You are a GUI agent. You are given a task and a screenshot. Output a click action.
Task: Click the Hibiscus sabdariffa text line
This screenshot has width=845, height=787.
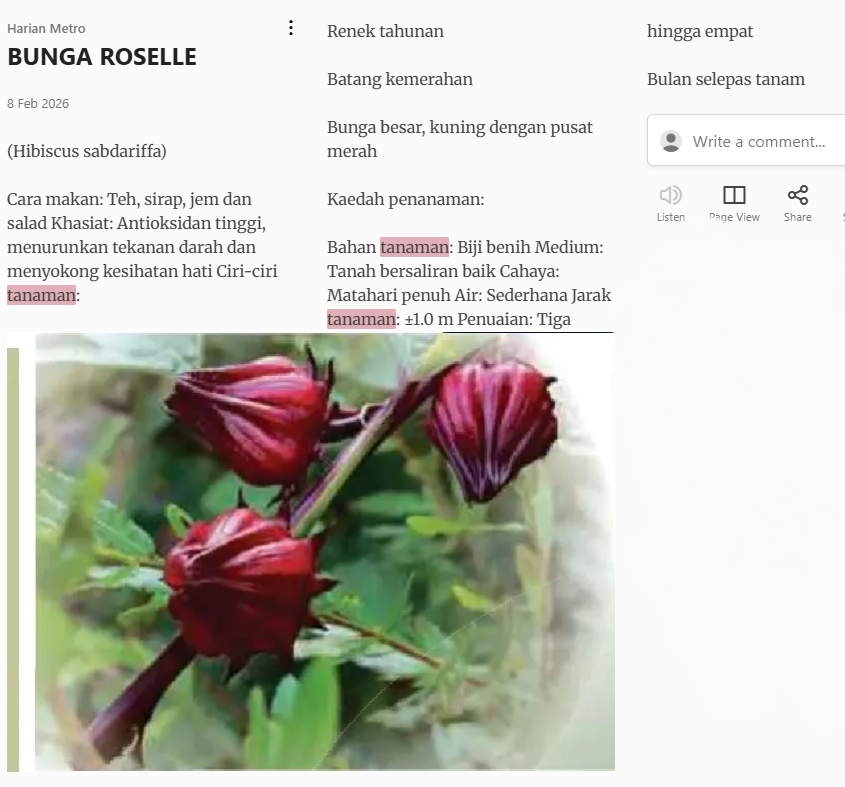tap(87, 151)
